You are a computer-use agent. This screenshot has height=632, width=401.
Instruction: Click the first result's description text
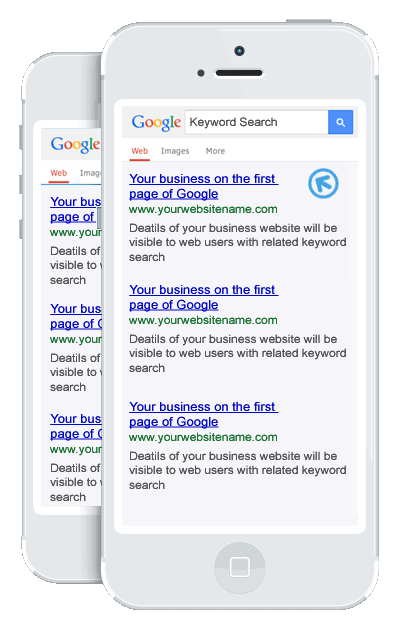click(238, 243)
